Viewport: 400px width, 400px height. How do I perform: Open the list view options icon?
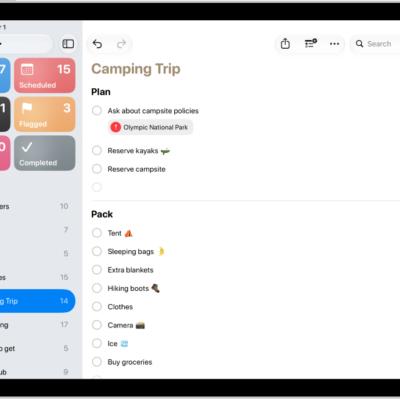310,44
